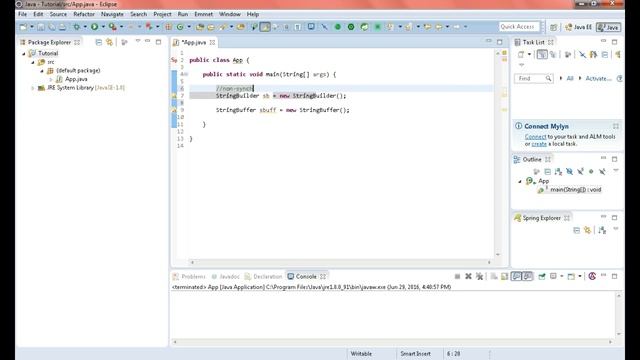Switch to the Javadoc tab
The image size is (640, 360).
click(x=225, y=276)
